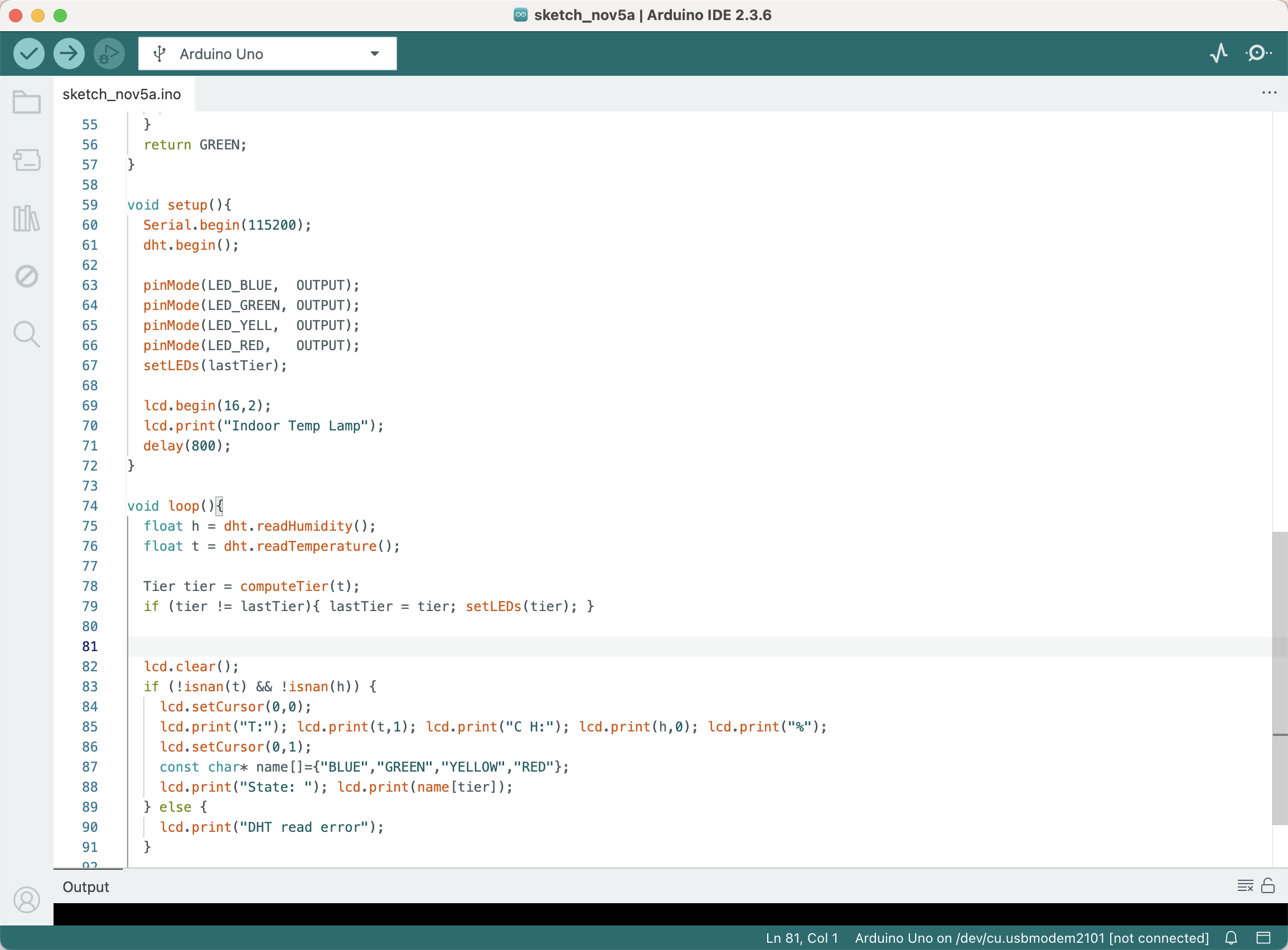The height and width of the screenshot is (950, 1288).
Task: Open the Boards Manager sidebar panel
Action: click(26, 160)
